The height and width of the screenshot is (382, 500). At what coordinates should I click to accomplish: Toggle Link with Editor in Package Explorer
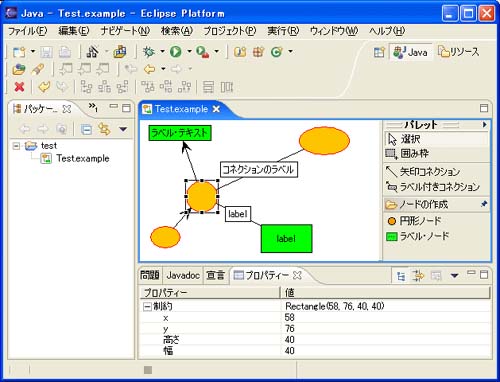(x=104, y=129)
